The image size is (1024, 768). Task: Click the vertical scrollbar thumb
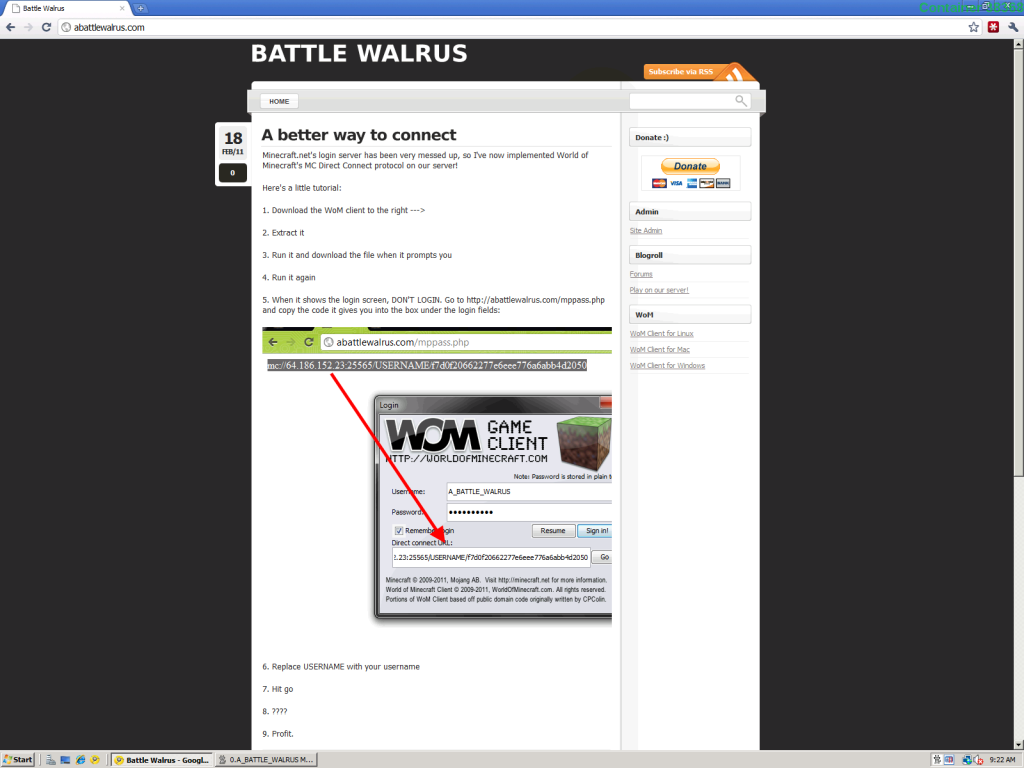[1018, 263]
